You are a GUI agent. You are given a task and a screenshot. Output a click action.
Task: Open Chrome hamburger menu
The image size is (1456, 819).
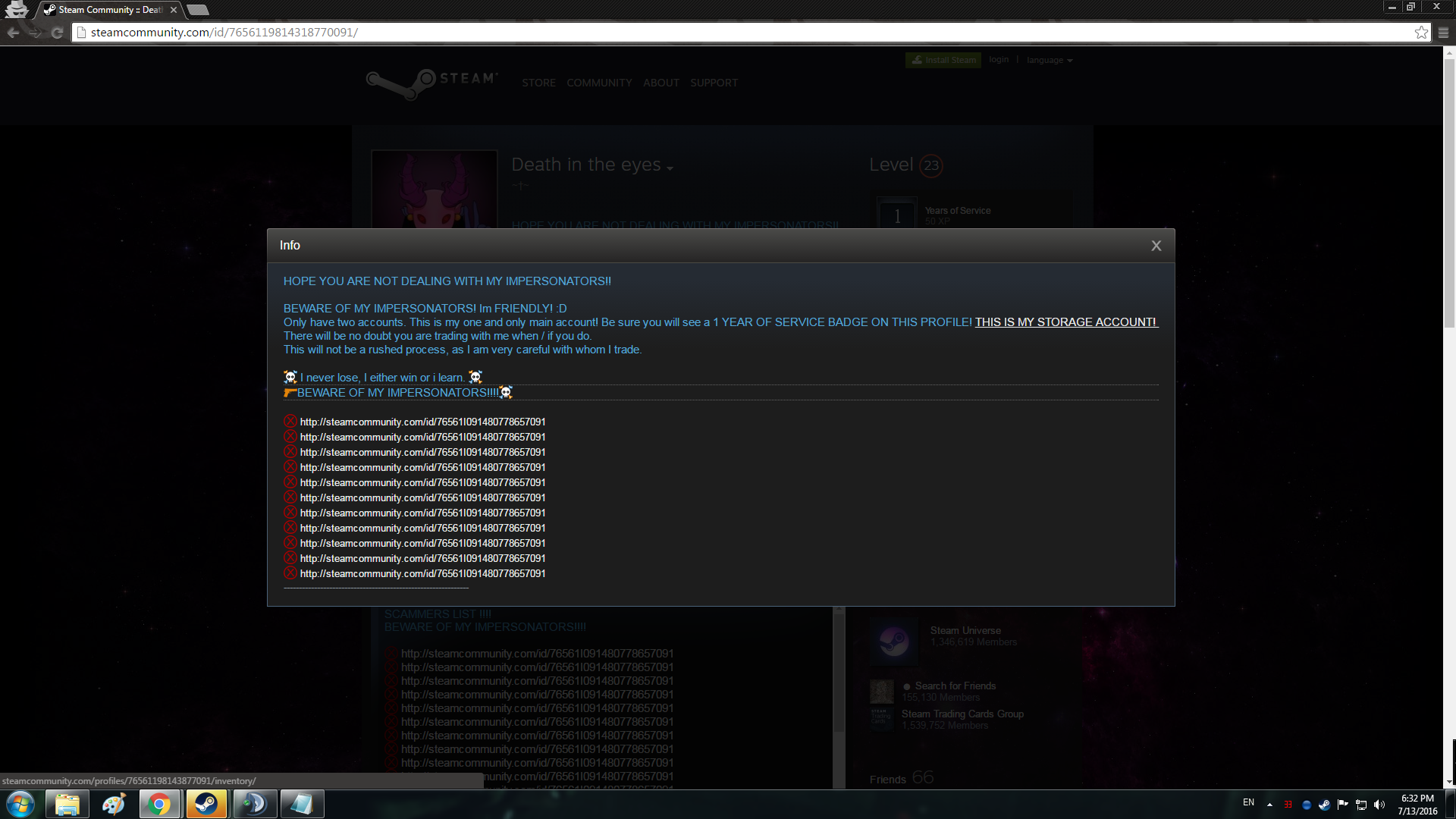pos(1443,33)
